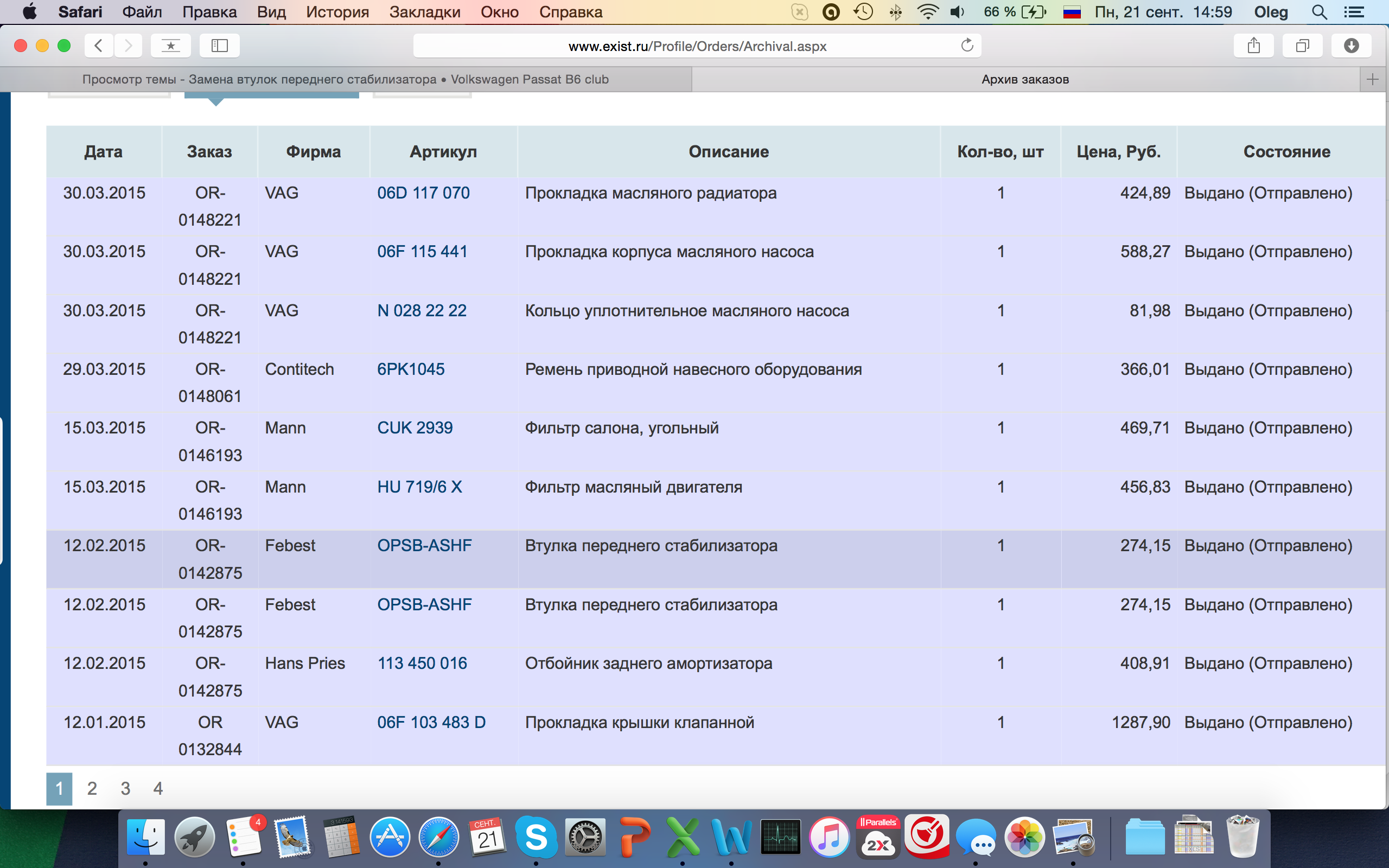Reload the page with the refresh icon

coord(966,46)
